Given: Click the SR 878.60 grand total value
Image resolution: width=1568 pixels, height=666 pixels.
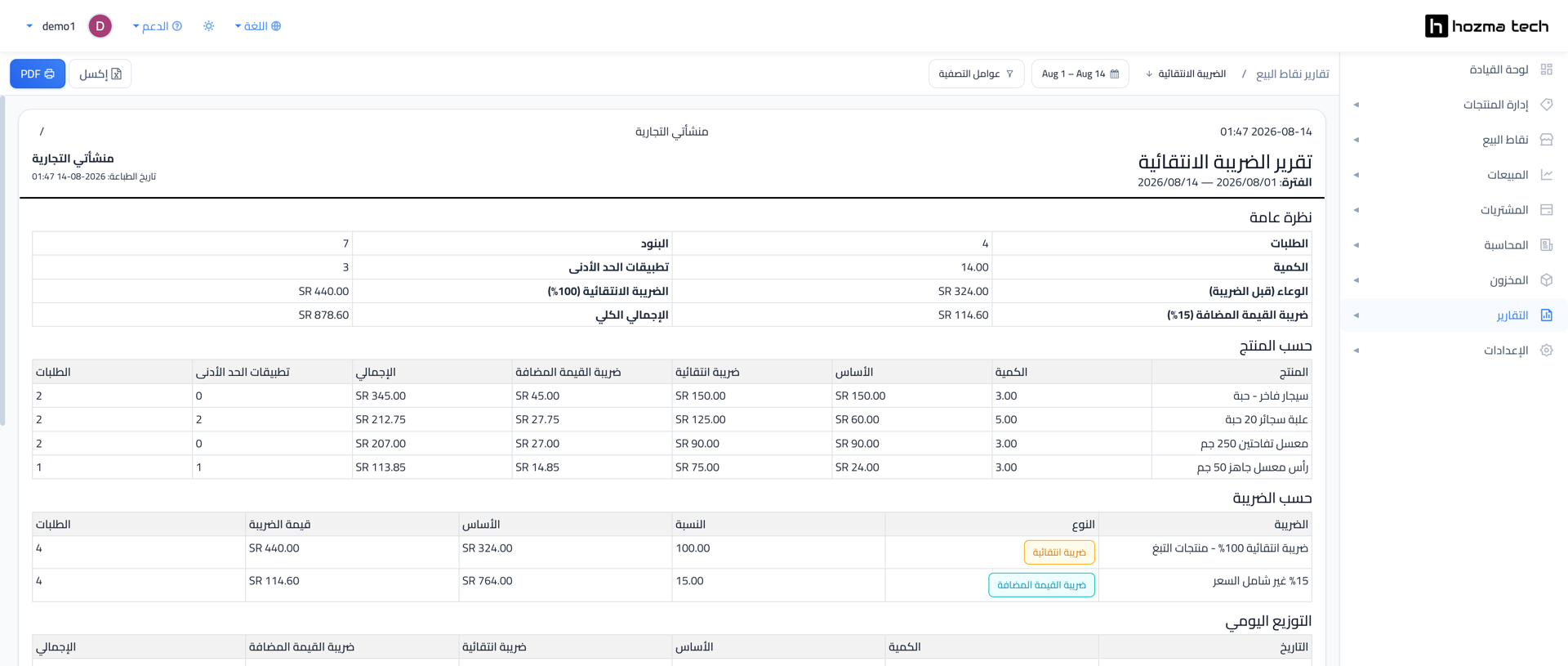Looking at the screenshot, I should tap(323, 315).
